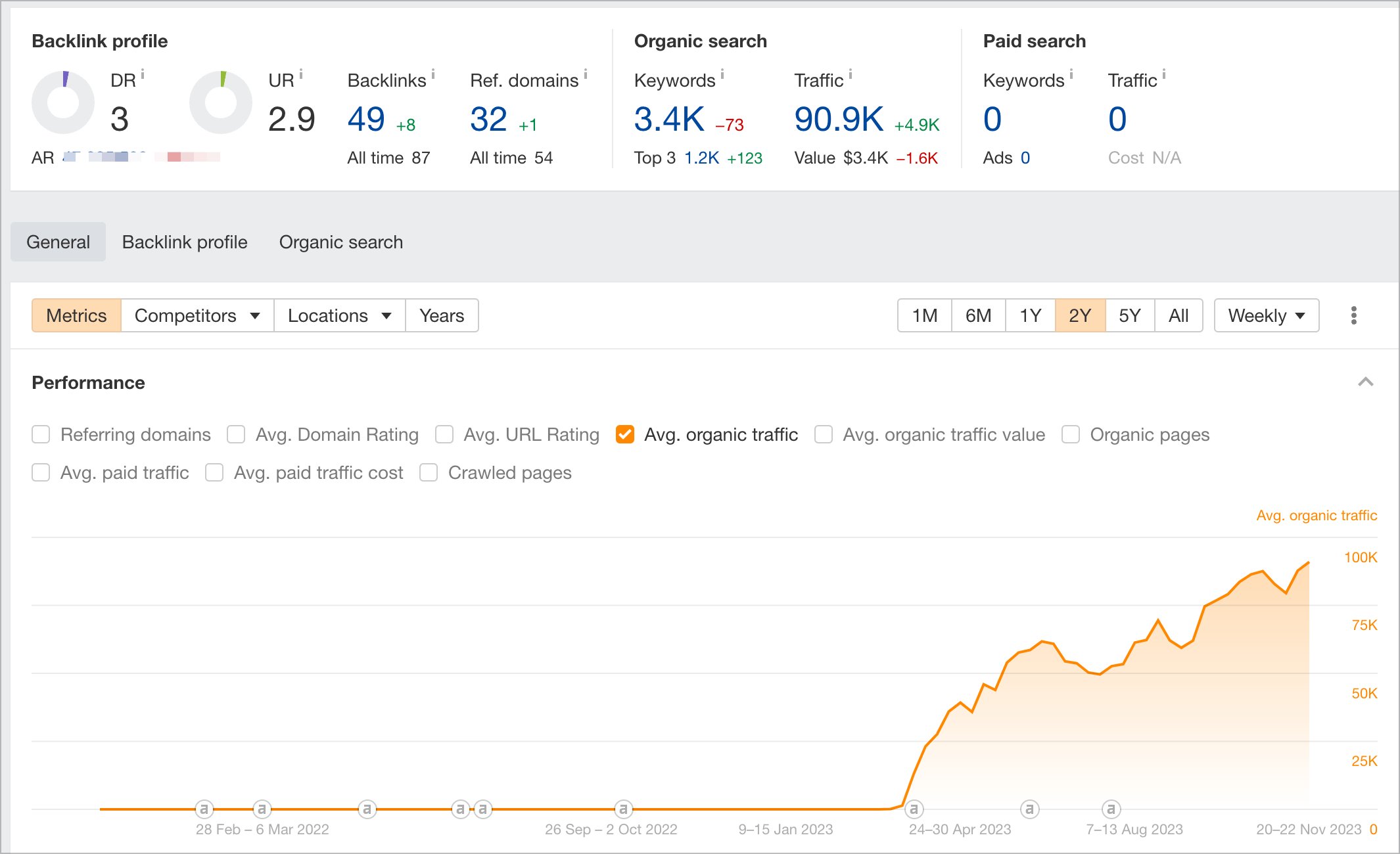1400x854 pixels.
Task: Switch to the Backlink profile tab
Action: (x=185, y=242)
